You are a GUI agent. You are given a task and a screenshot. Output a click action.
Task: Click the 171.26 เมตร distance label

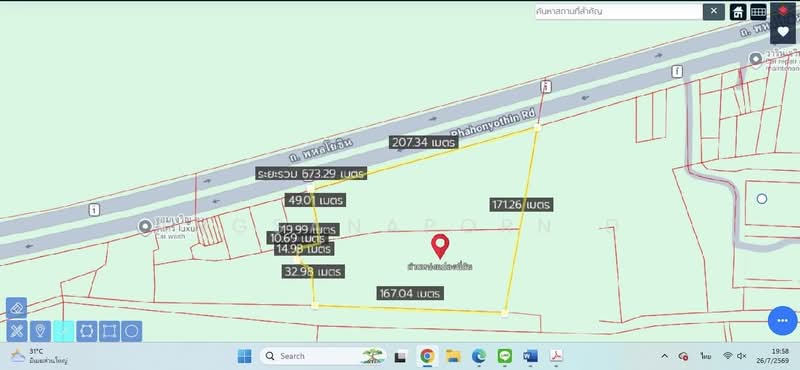(522, 205)
